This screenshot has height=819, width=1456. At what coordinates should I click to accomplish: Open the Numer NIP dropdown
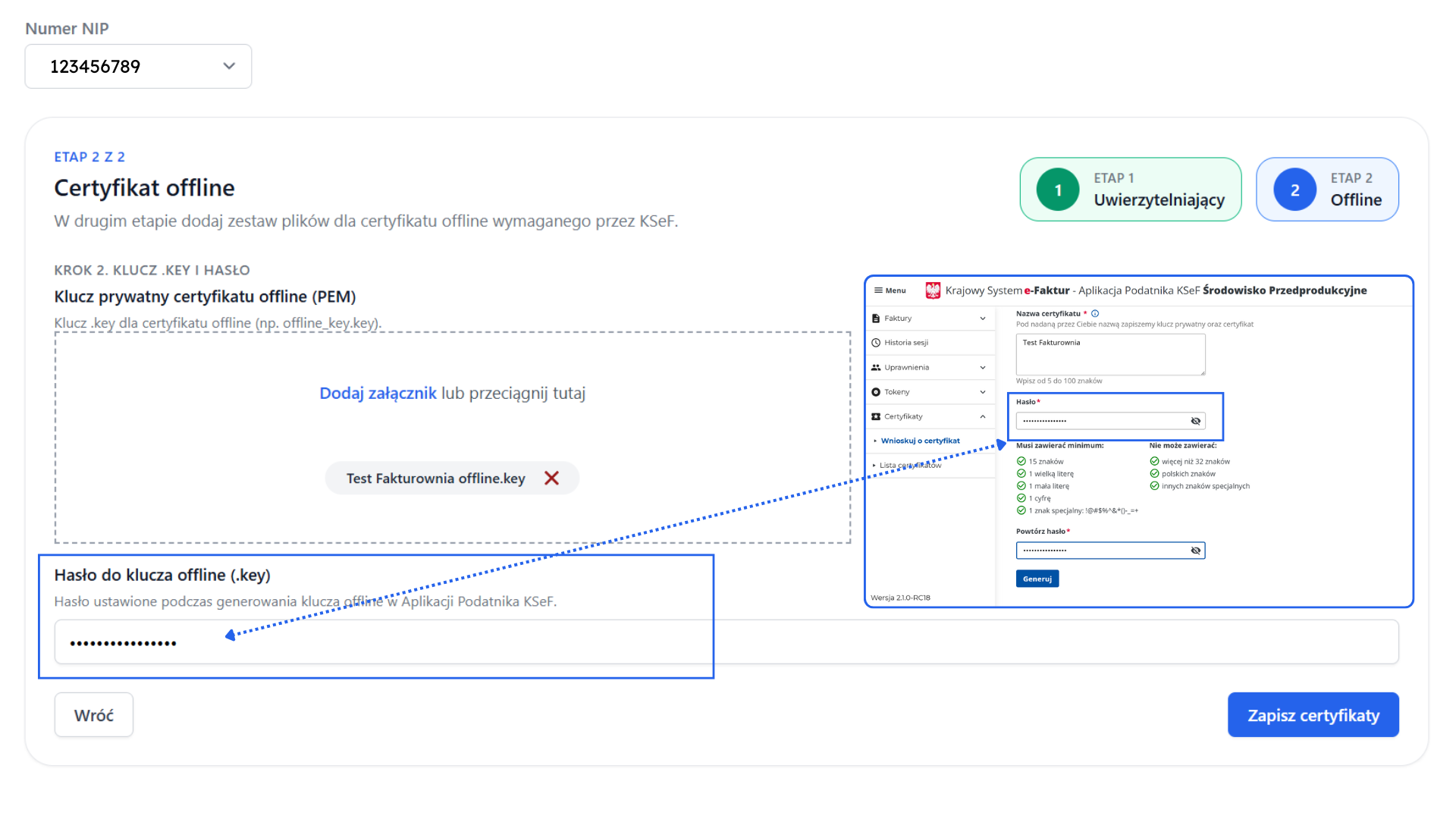coord(138,67)
